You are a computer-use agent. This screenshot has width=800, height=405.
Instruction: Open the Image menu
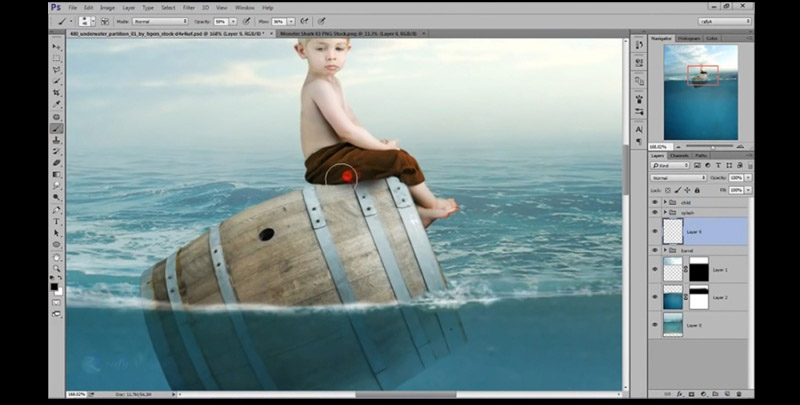point(107,8)
